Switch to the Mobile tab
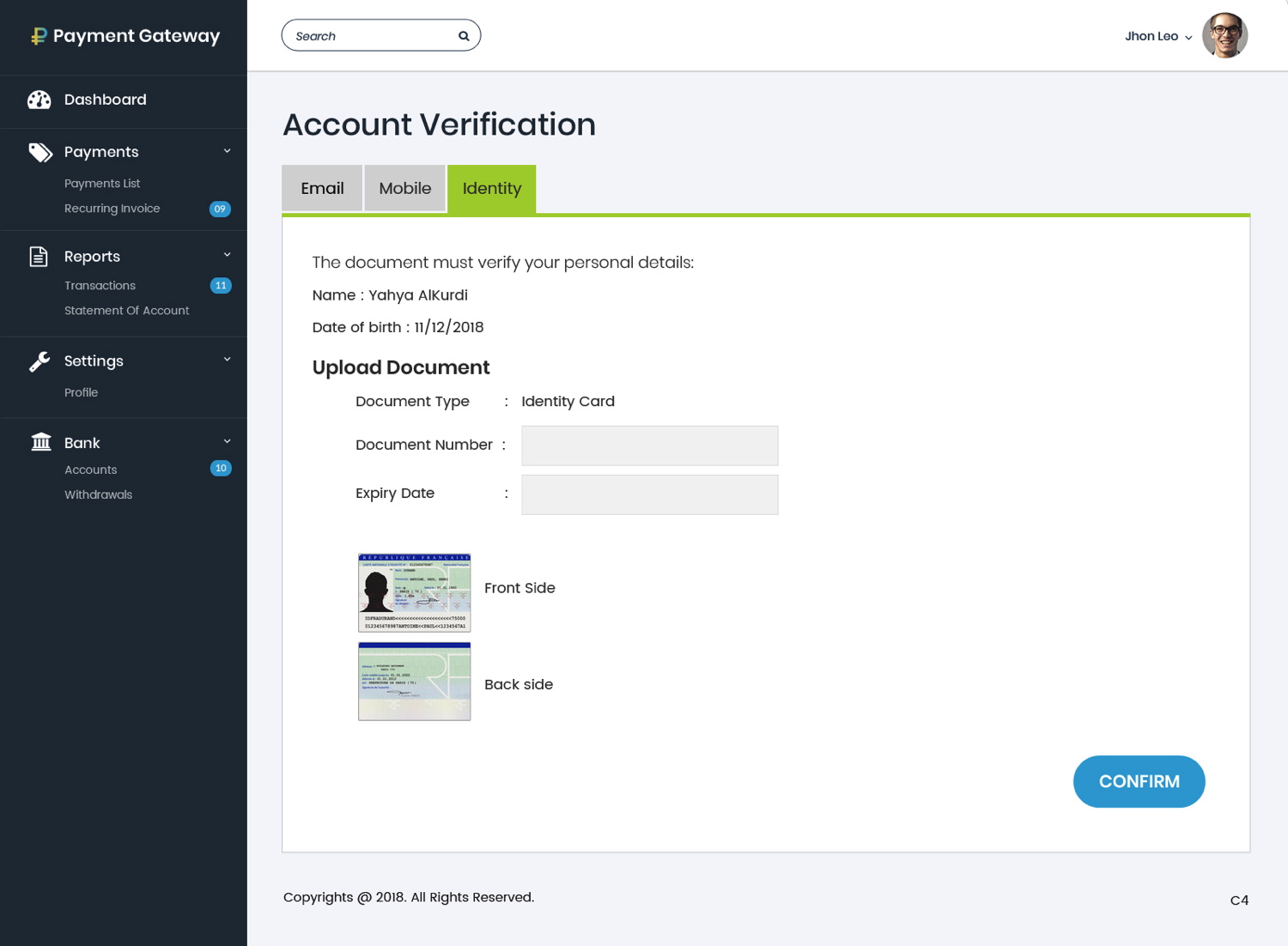Screen dimensions: 1288x946 tap(405, 188)
